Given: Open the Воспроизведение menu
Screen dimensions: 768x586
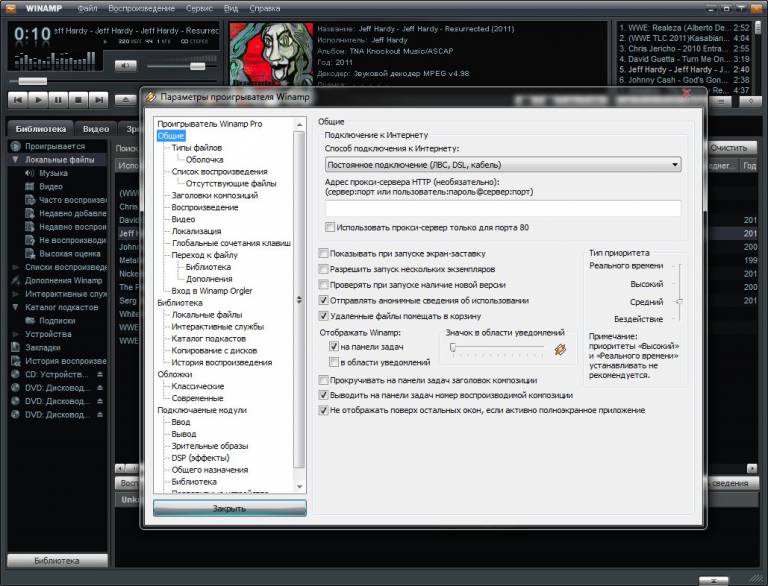Looking at the screenshot, I should pos(141,8).
